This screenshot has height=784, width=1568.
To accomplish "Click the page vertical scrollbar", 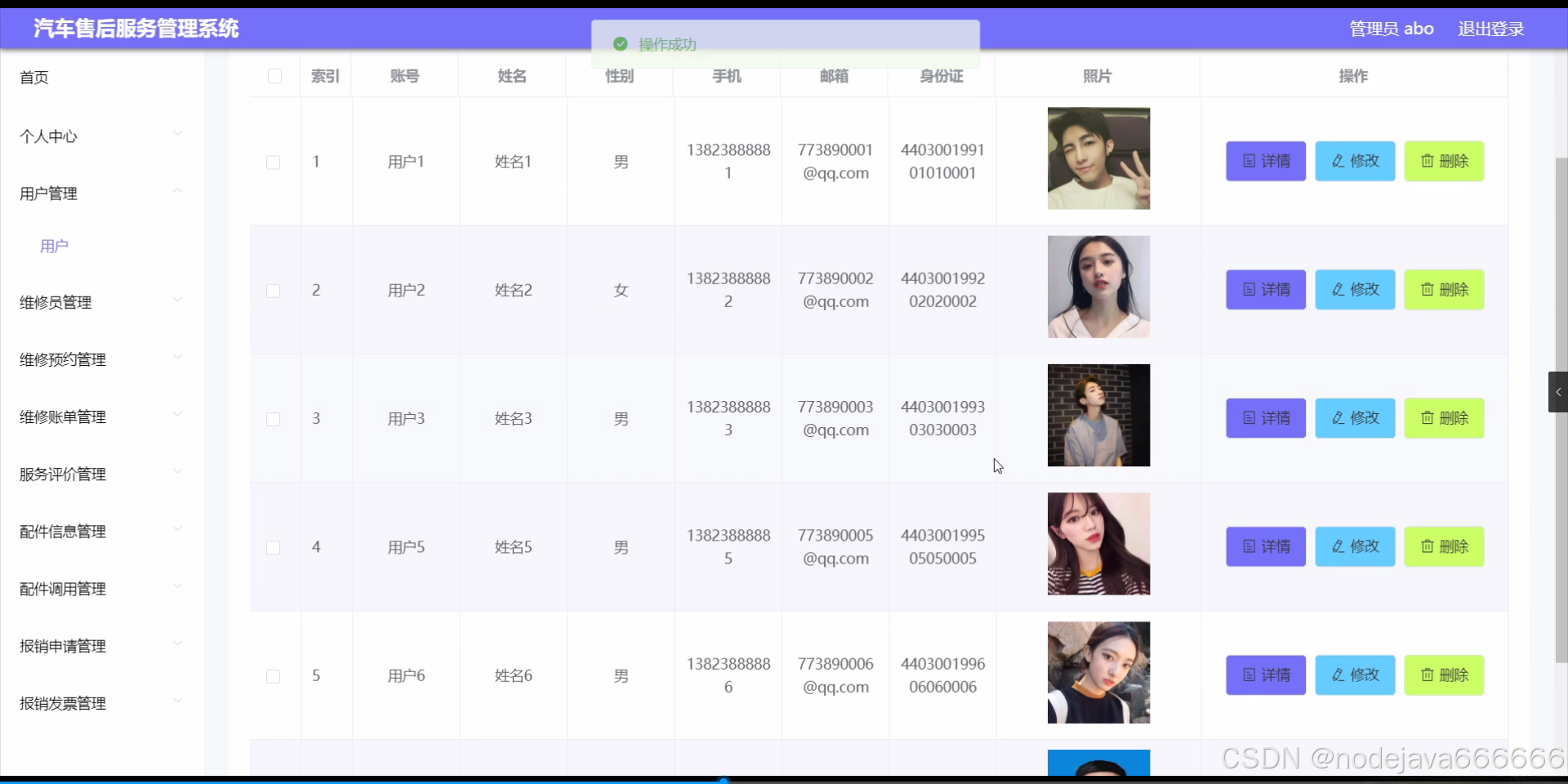I will pos(1561,408).
